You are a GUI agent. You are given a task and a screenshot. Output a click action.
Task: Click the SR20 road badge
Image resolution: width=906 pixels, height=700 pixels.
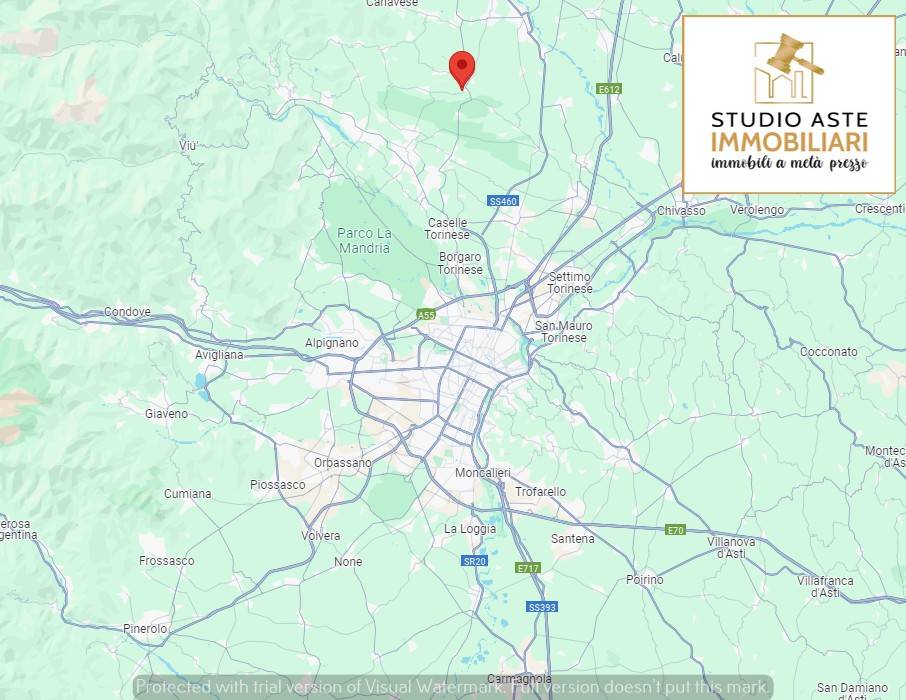(x=475, y=561)
